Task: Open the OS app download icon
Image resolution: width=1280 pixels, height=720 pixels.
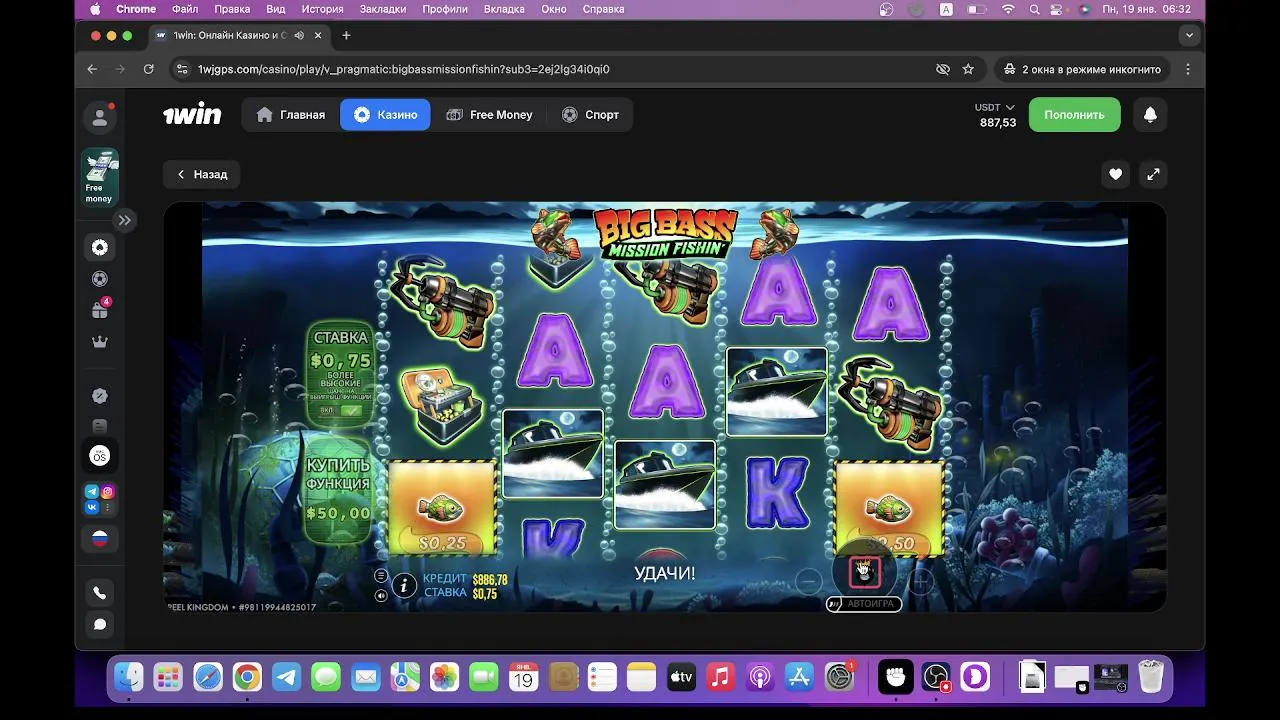Action: [99, 456]
